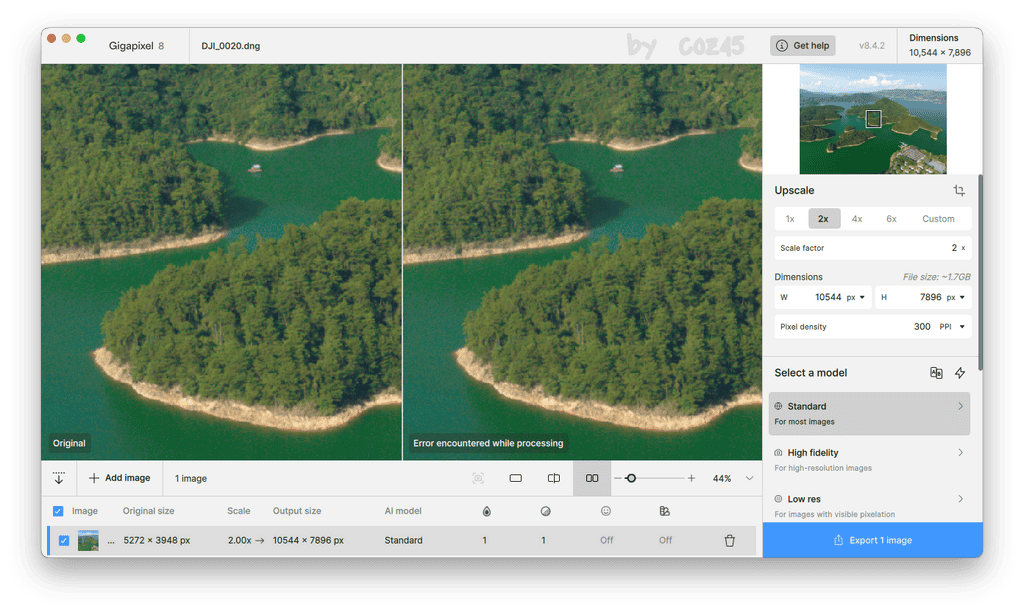Click the Get help button

coord(803,46)
